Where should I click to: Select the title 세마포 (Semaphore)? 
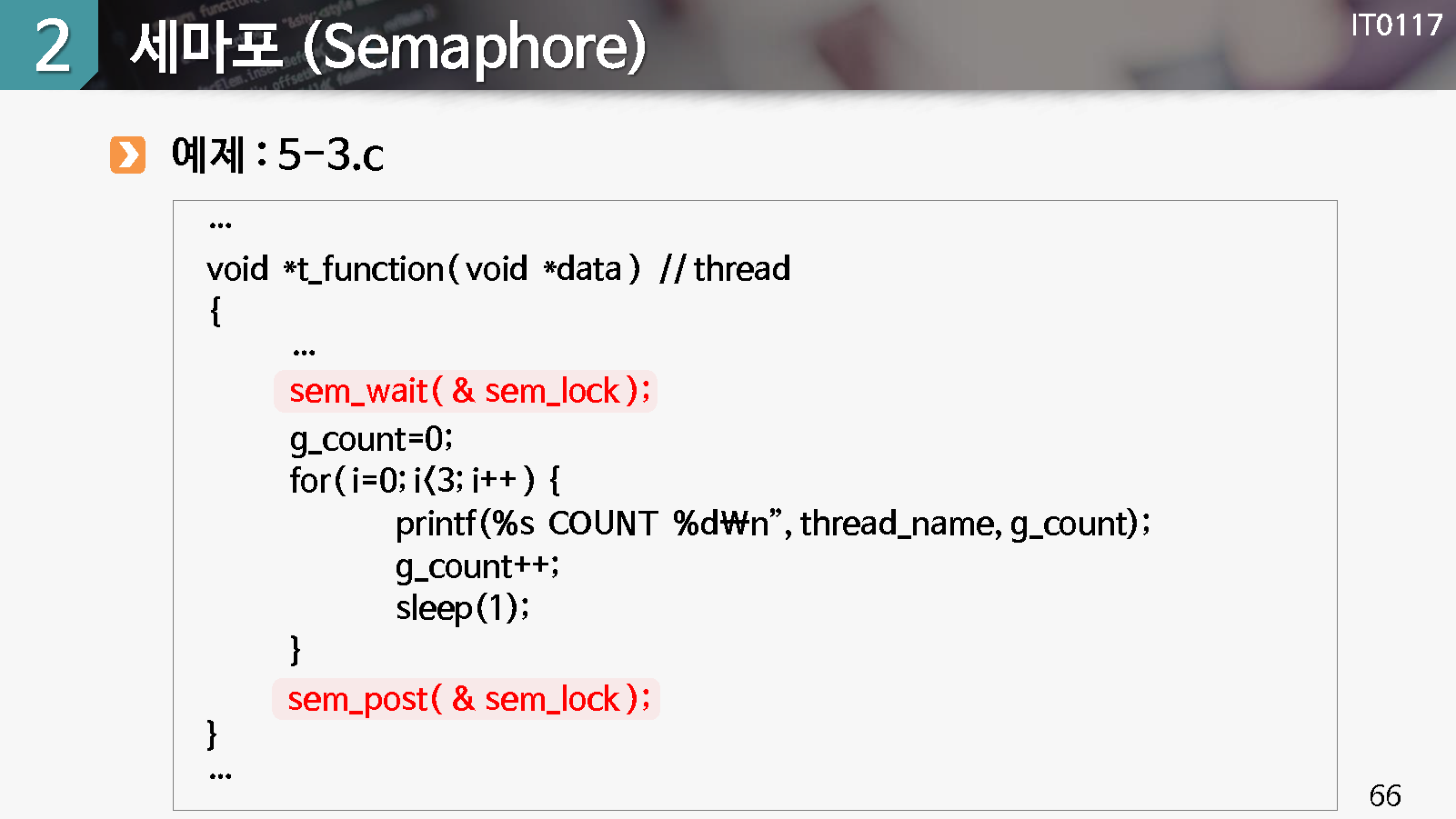(387, 47)
